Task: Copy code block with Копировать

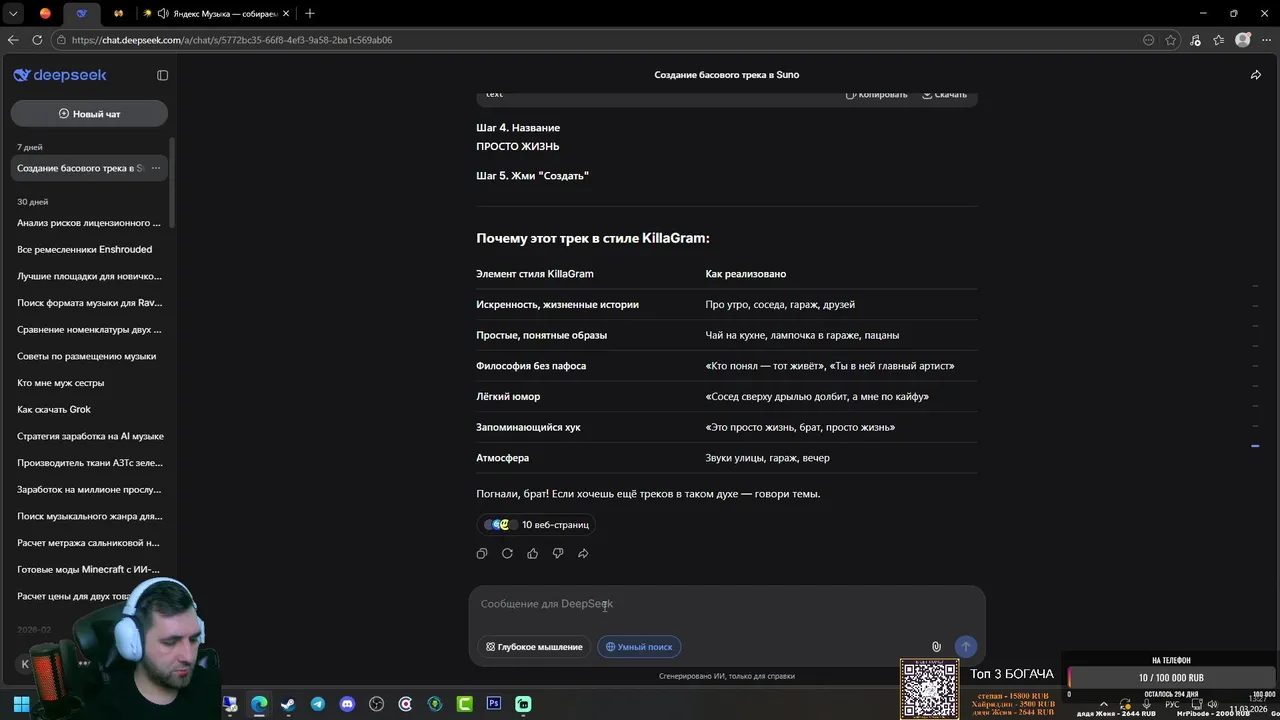Action: tap(877, 94)
